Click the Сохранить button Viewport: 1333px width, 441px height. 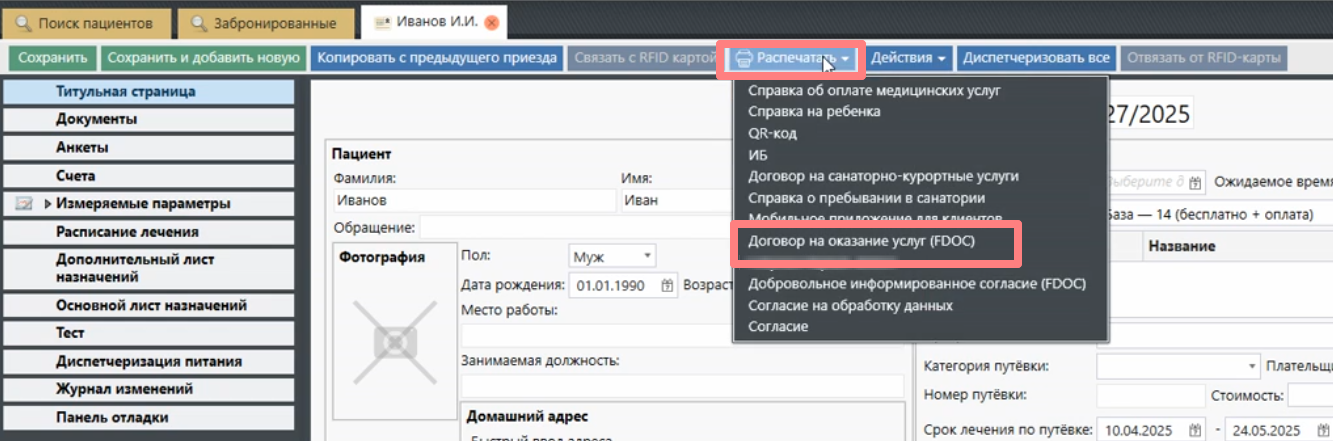click(x=53, y=58)
